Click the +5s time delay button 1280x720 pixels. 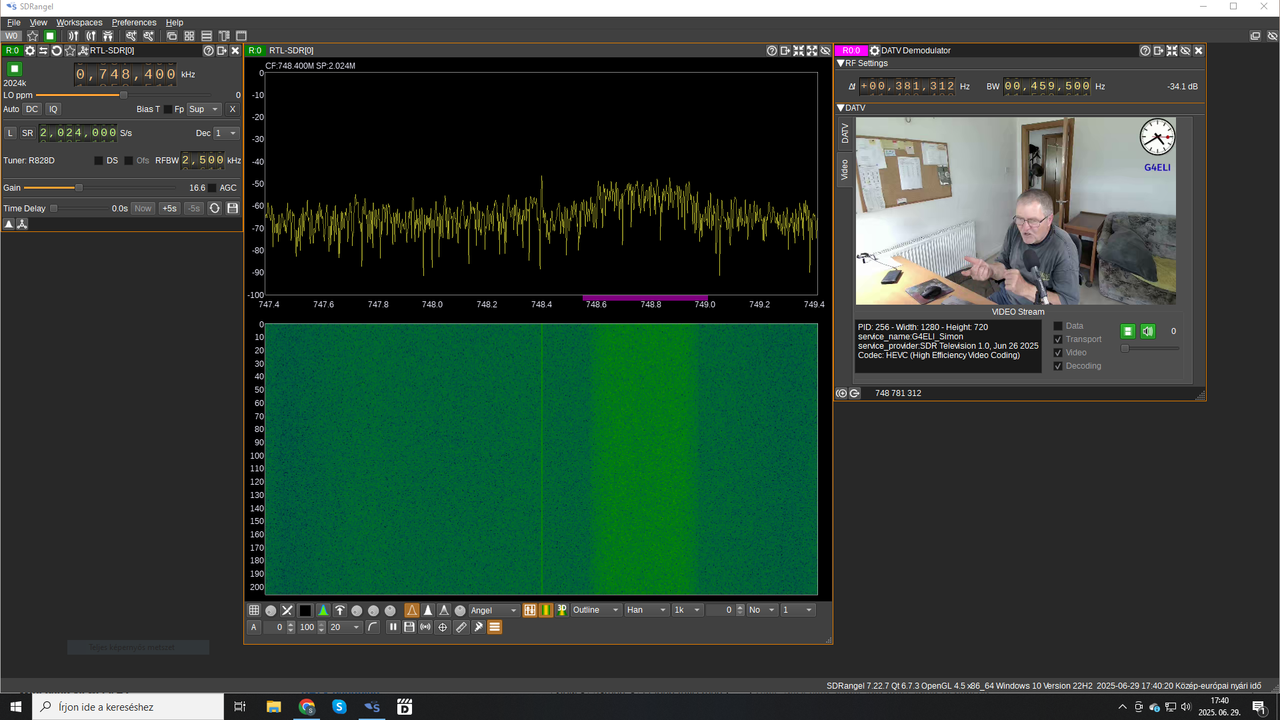(169, 208)
